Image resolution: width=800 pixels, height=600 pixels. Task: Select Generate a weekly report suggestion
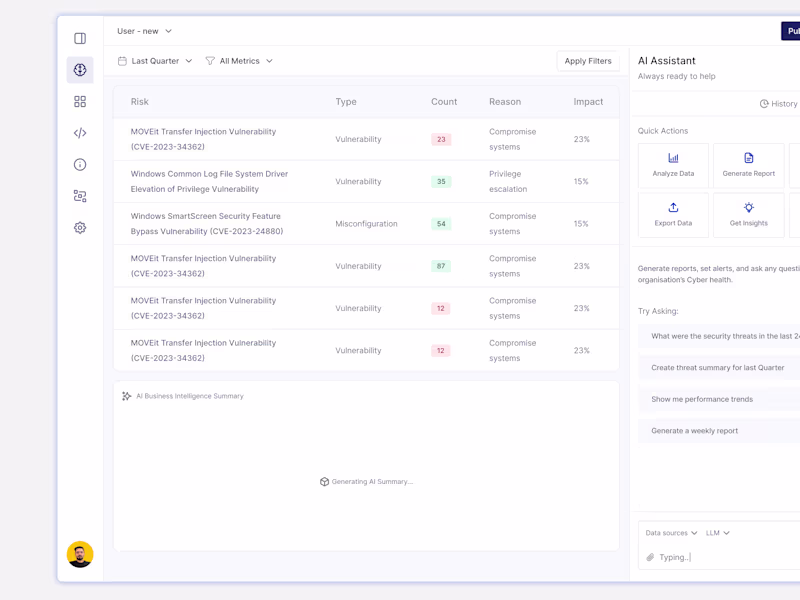pyautogui.click(x=719, y=431)
